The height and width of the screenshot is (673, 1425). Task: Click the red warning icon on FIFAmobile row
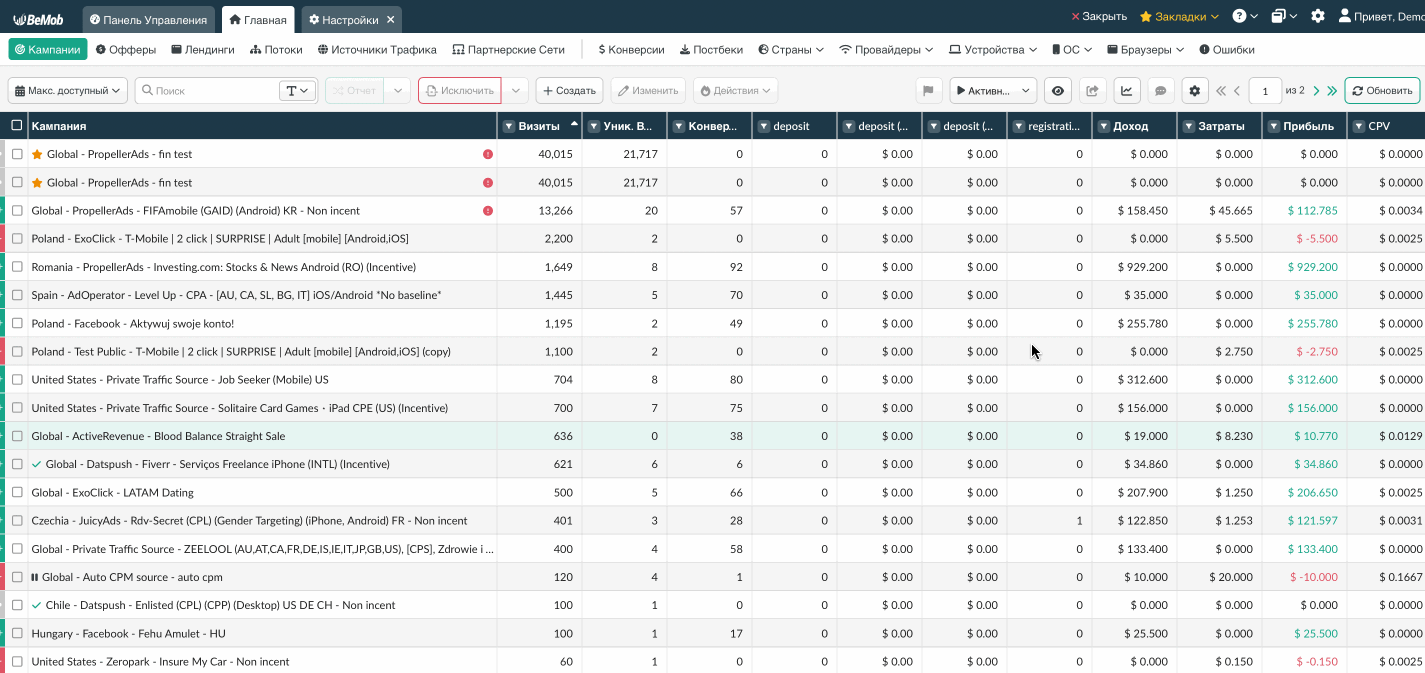pos(488,211)
